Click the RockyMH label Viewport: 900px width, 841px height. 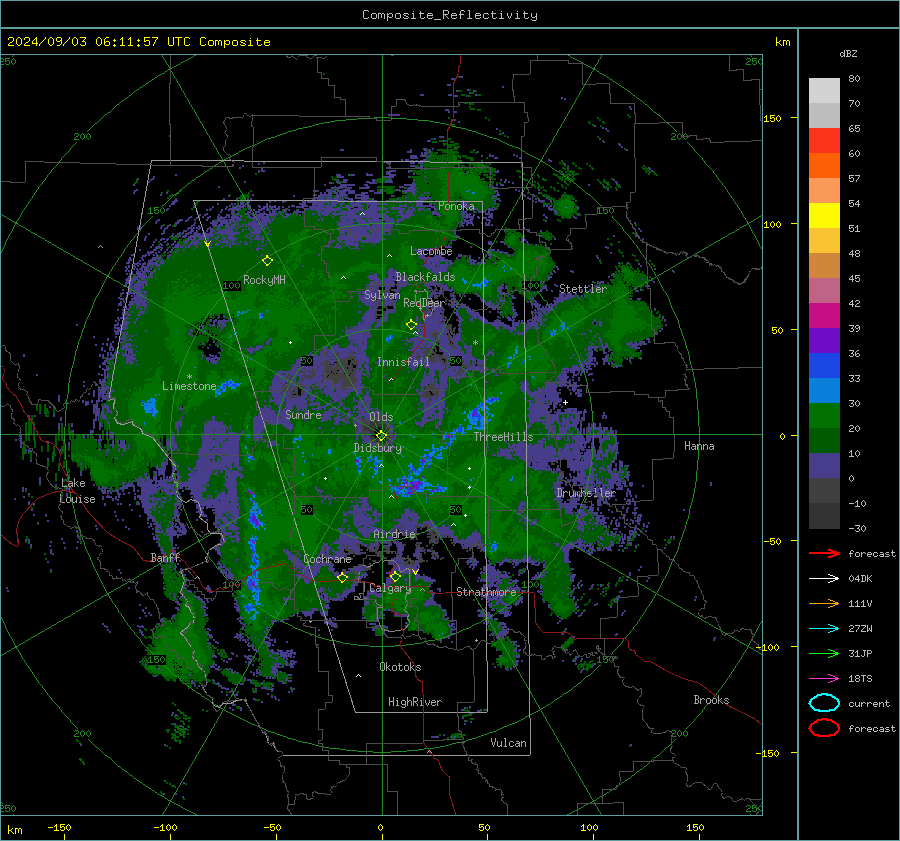tap(264, 280)
